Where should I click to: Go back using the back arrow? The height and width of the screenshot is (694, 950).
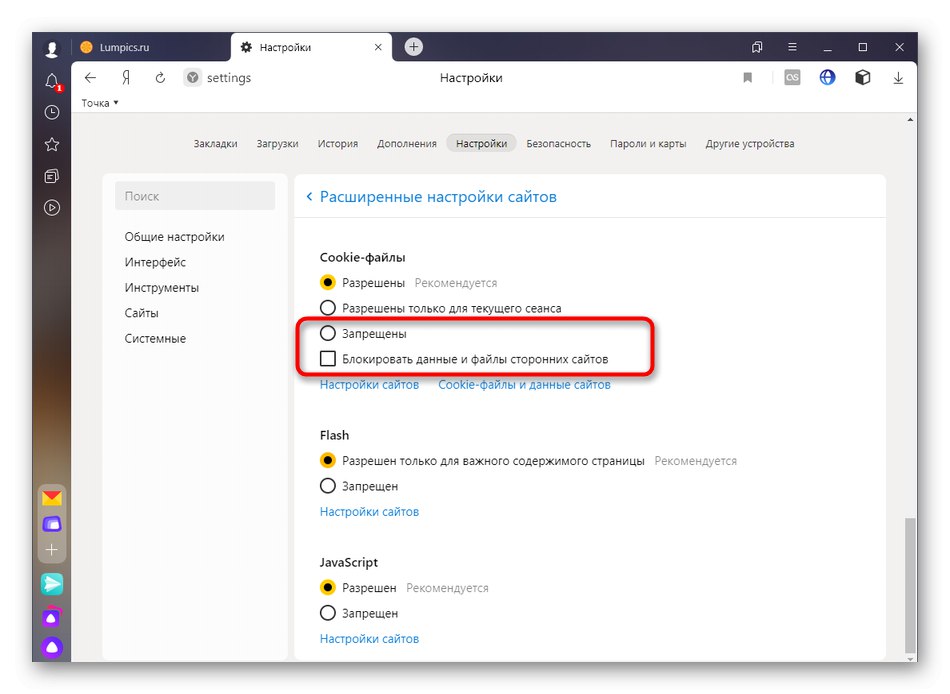pos(91,78)
